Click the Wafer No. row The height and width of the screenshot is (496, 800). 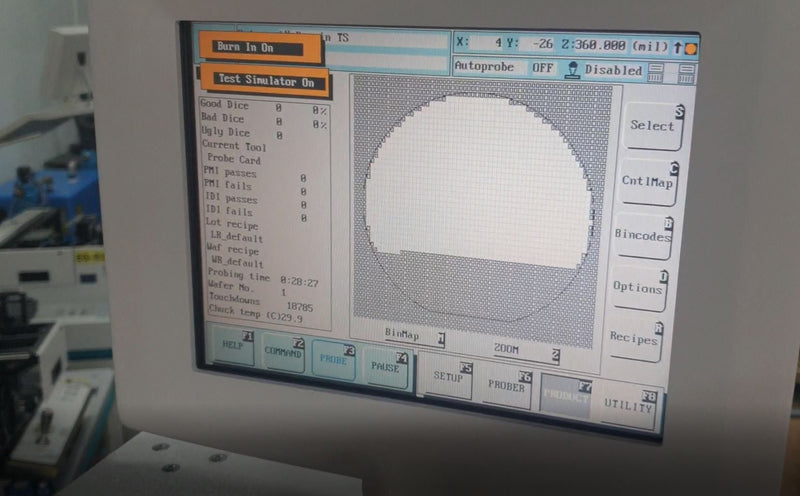click(x=247, y=289)
